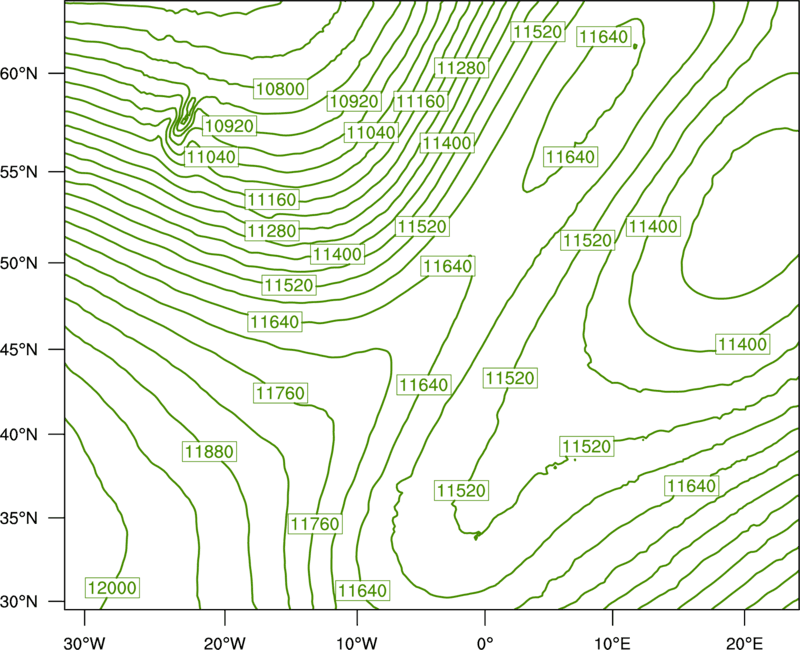The width and height of the screenshot is (800, 650).
Task: Select the 35°N latitude axis label
Action: [19, 518]
